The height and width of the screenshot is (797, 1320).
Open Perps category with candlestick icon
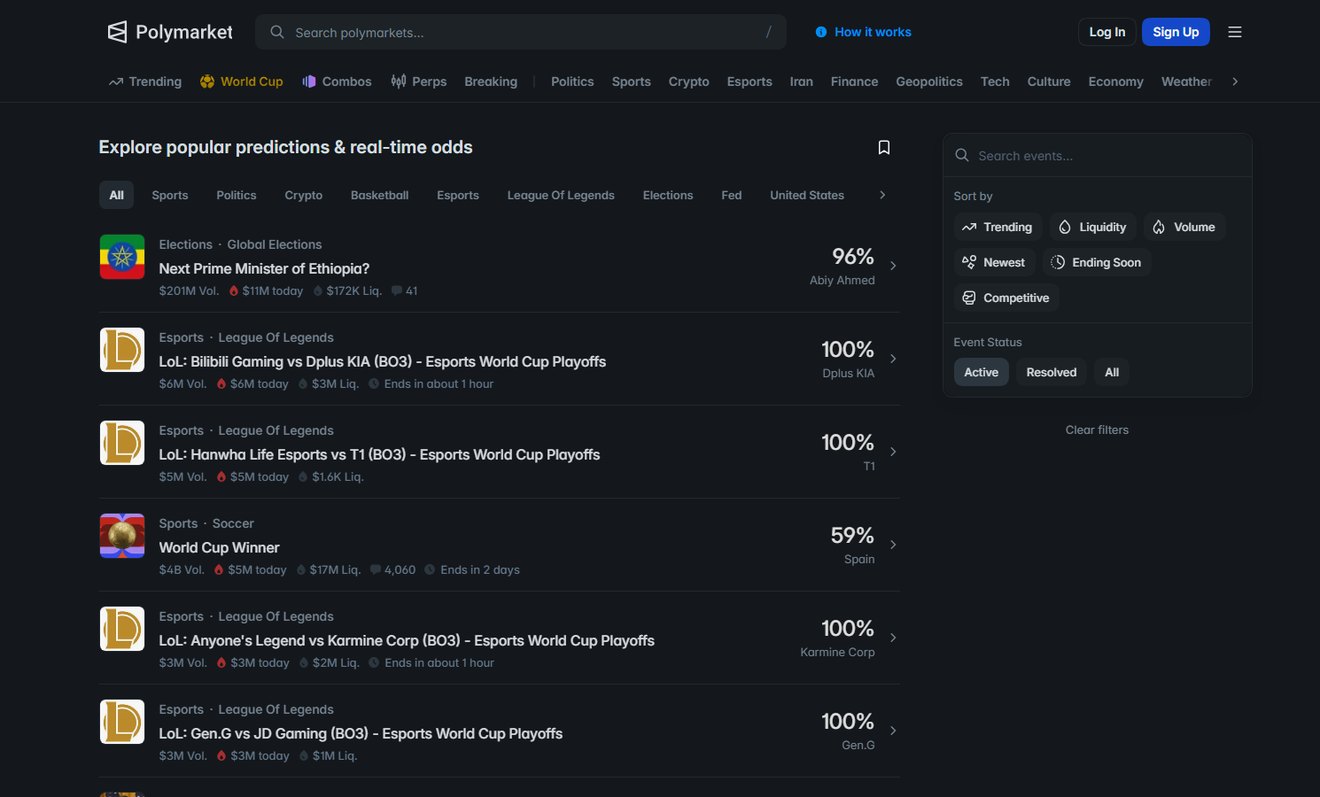point(419,81)
